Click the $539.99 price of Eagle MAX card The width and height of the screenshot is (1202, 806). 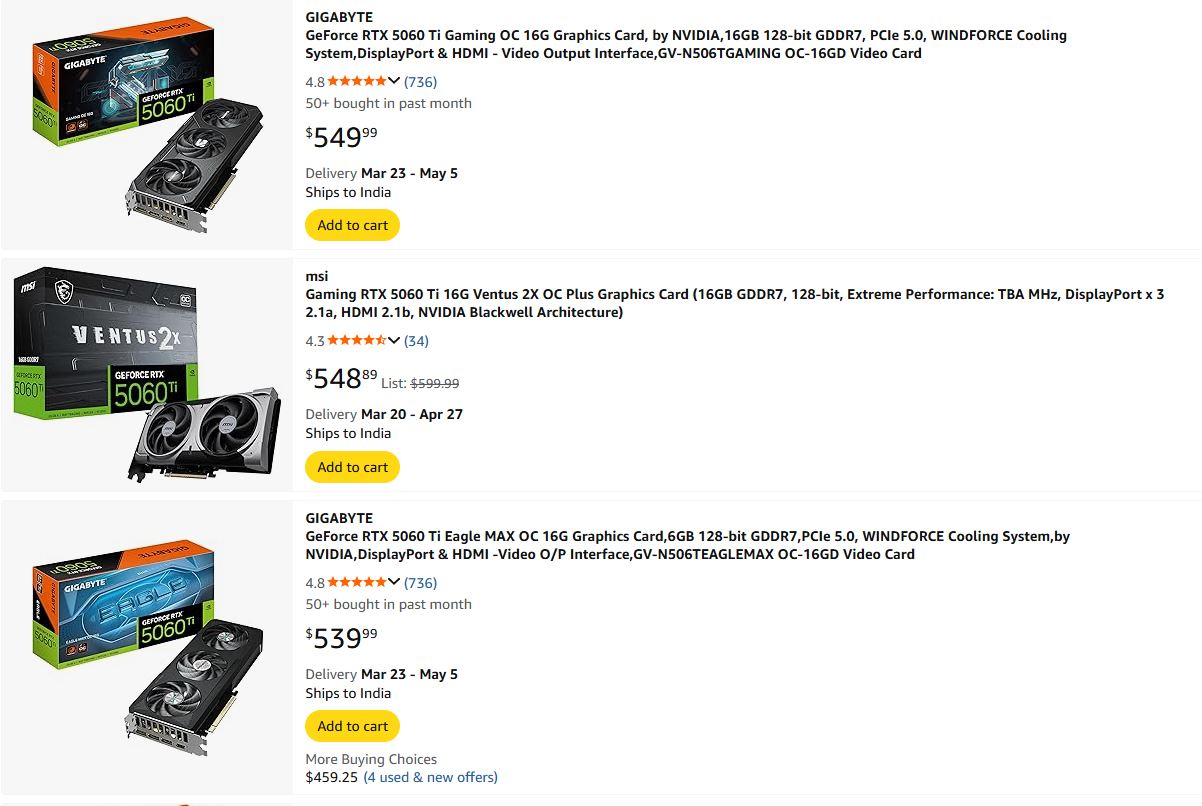point(342,638)
